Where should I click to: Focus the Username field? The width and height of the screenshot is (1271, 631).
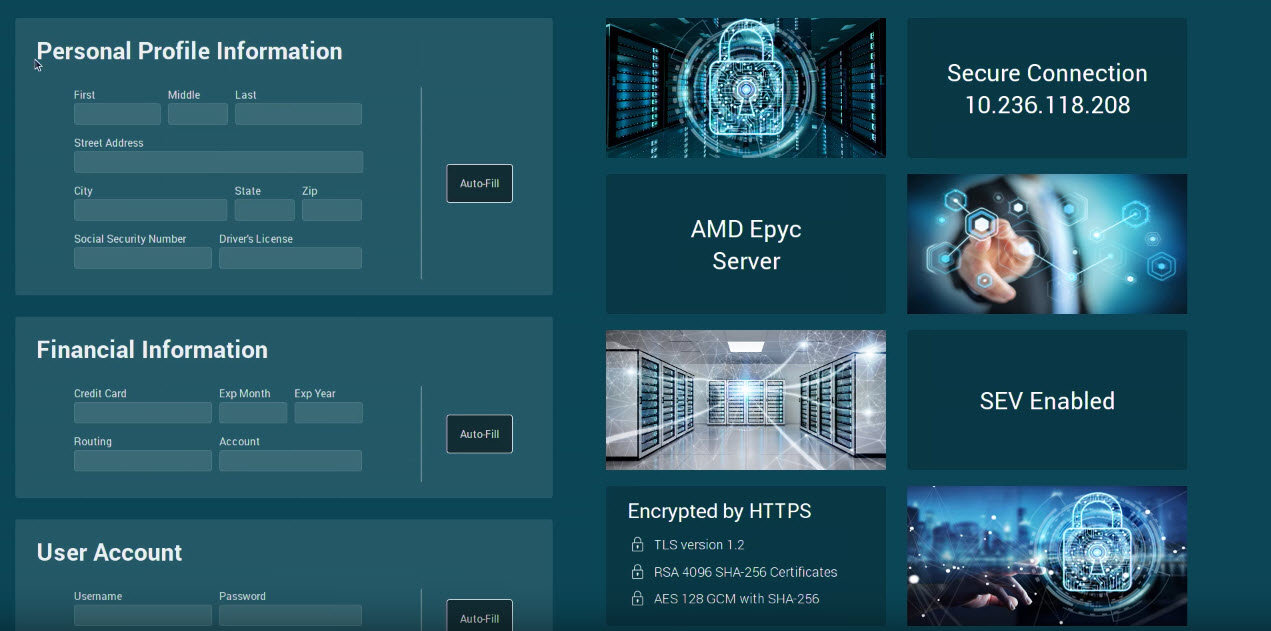143,615
